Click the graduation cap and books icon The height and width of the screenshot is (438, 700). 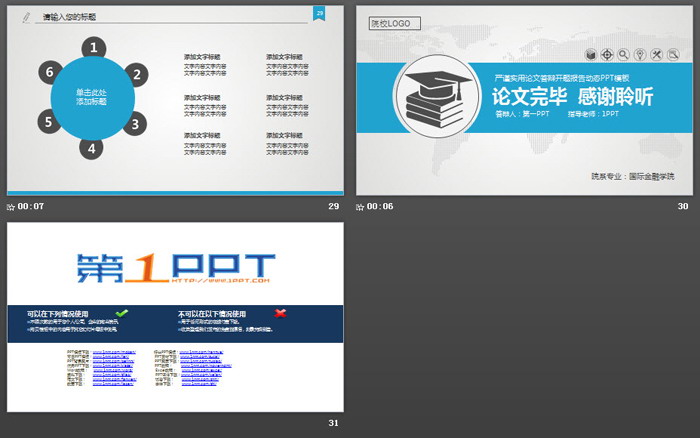coord(438,98)
